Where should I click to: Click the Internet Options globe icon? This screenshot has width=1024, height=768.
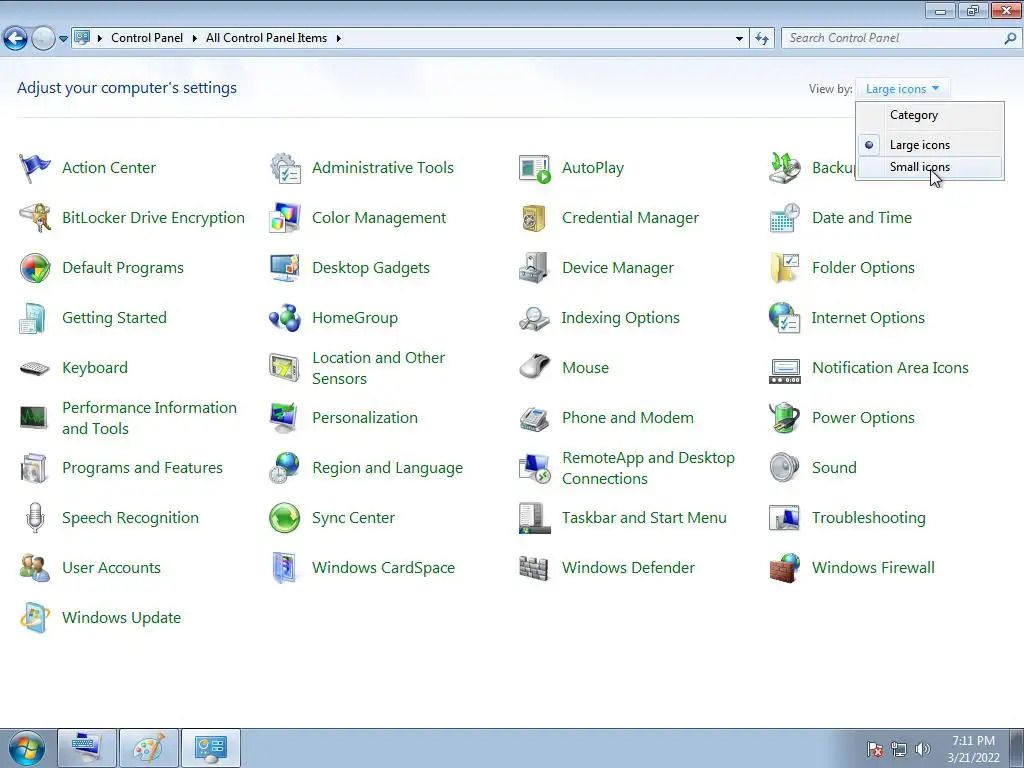[785, 318]
